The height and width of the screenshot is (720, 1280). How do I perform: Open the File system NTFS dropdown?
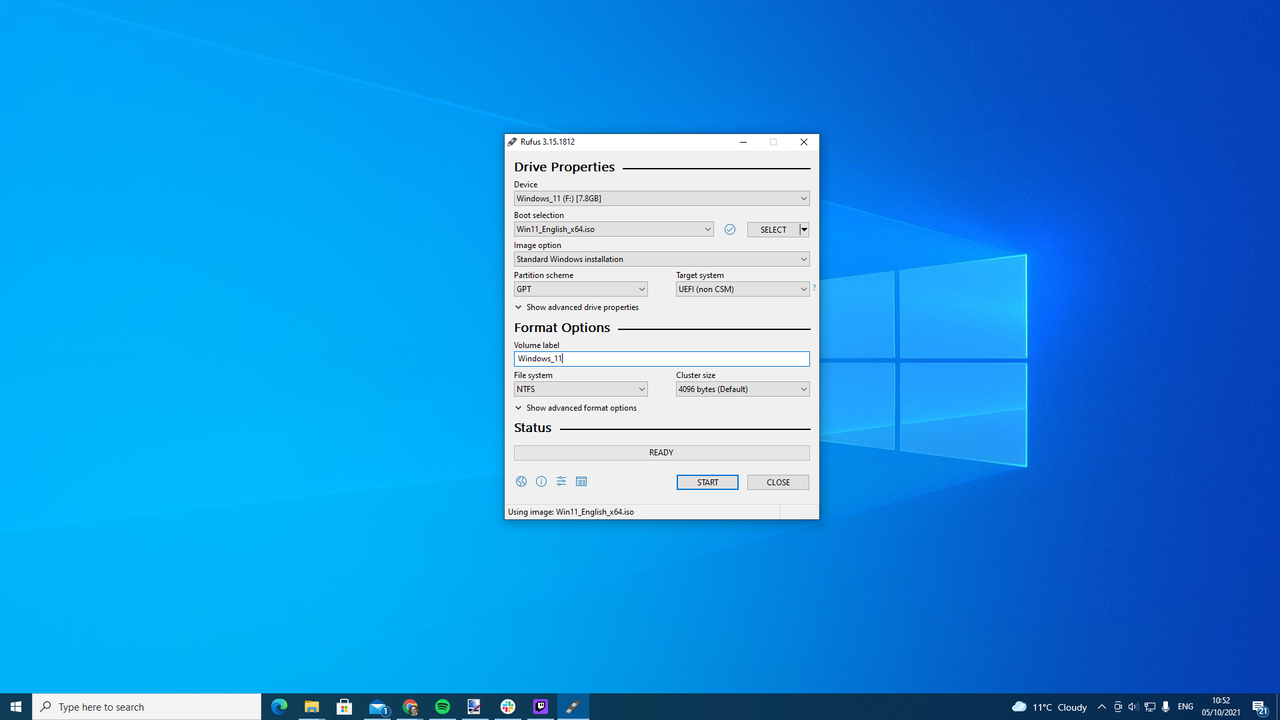(x=581, y=389)
